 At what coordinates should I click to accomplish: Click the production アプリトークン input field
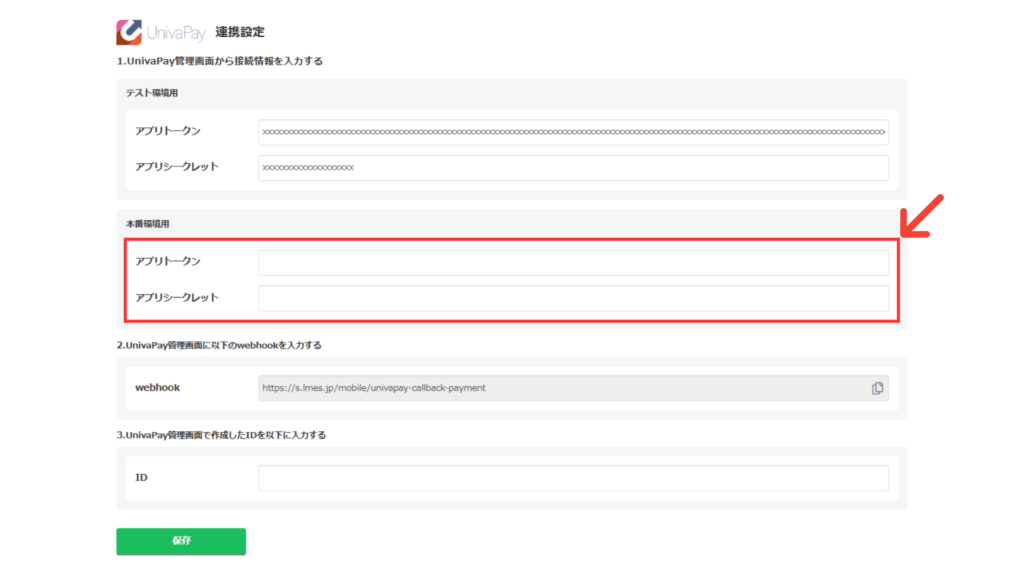click(573, 262)
